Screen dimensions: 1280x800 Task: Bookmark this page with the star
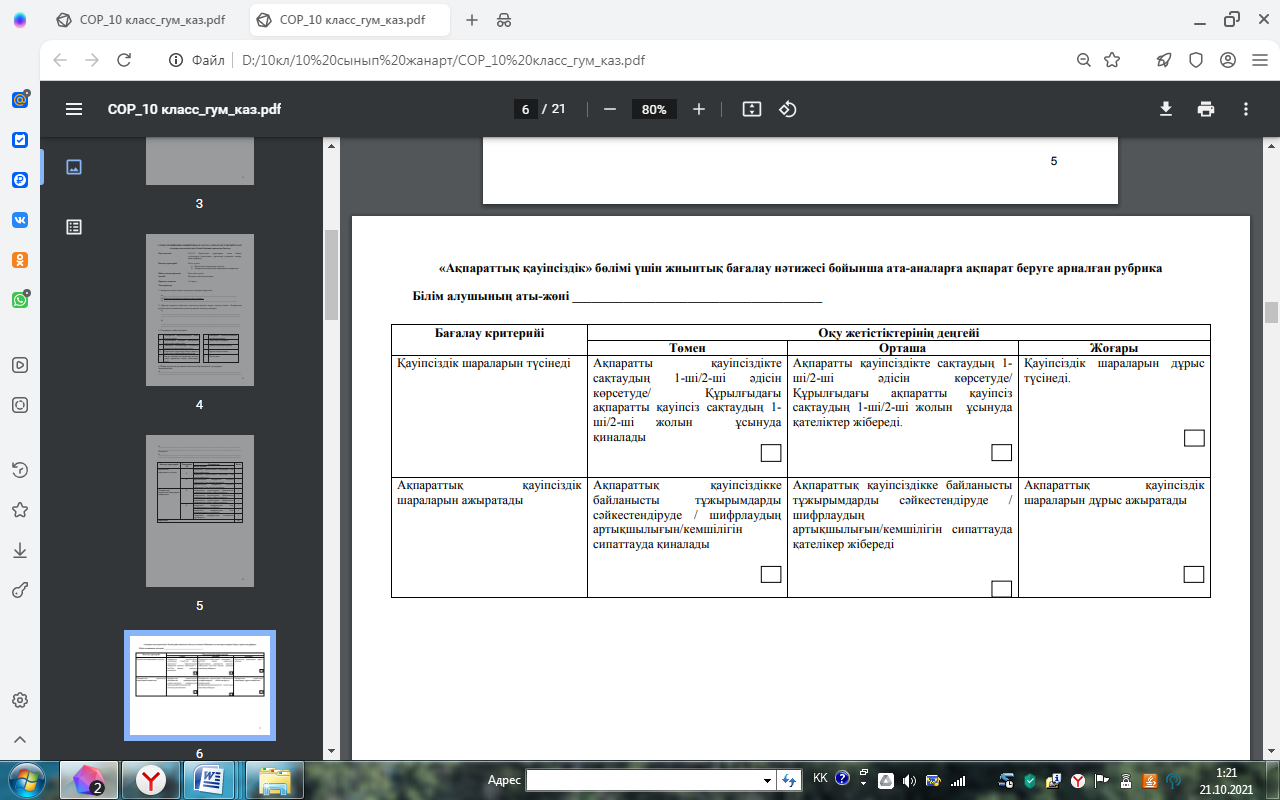point(1112,60)
